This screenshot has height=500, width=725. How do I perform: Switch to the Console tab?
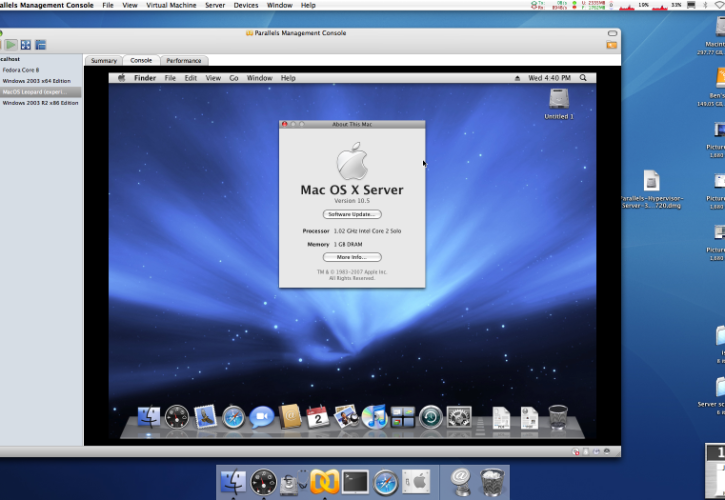point(141,60)
